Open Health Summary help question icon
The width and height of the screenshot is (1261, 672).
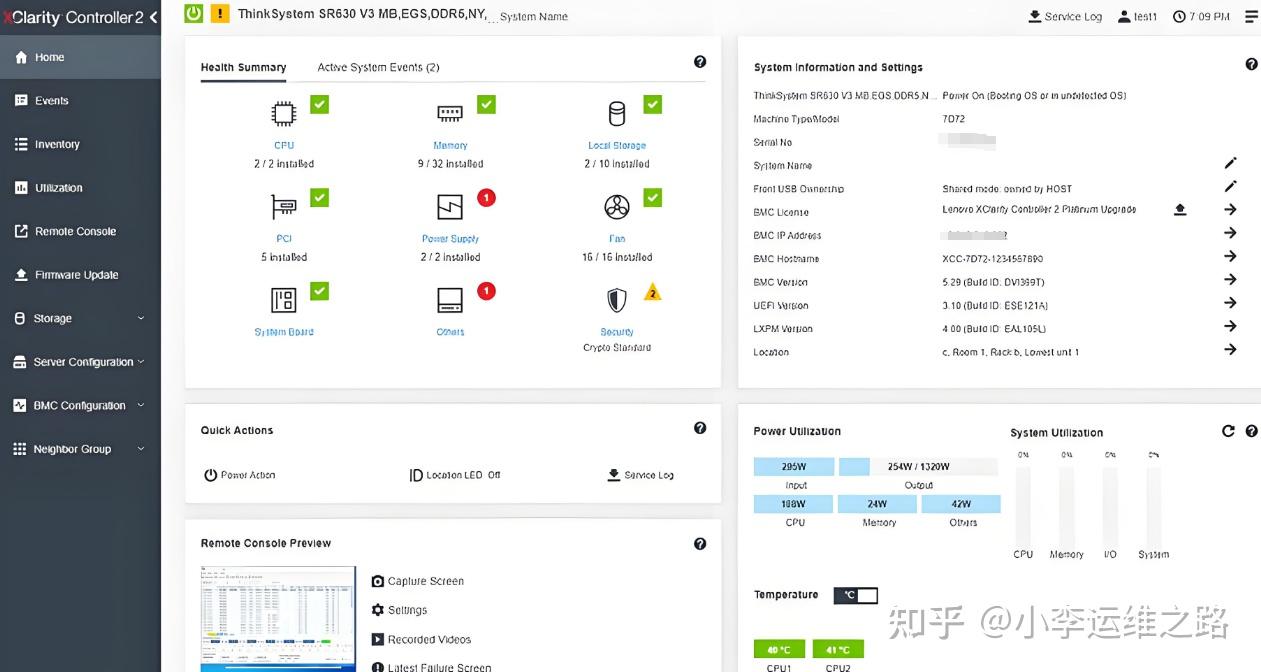pyautogui.click(x=700, y=62)
